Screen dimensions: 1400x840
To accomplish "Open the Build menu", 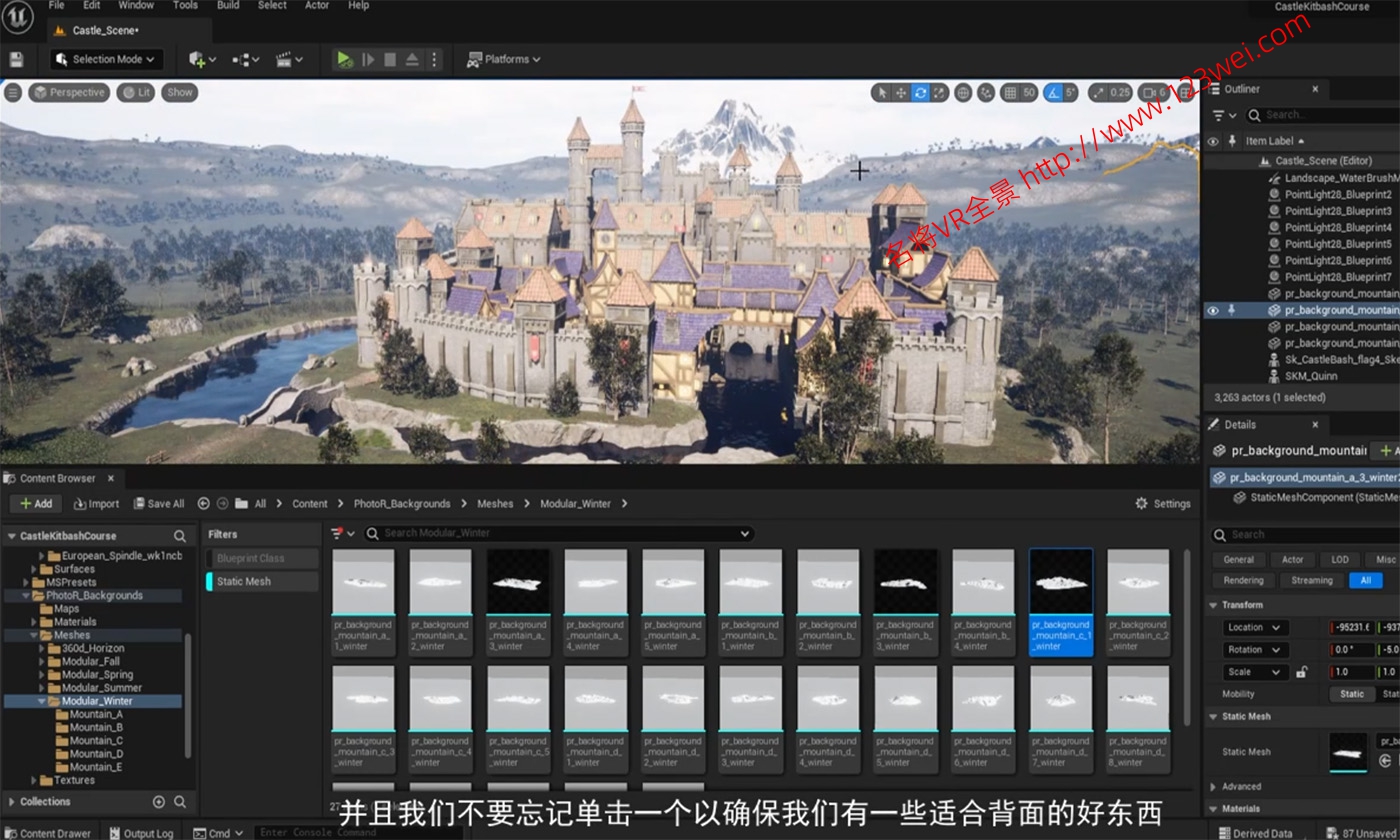I will (228, 6).
